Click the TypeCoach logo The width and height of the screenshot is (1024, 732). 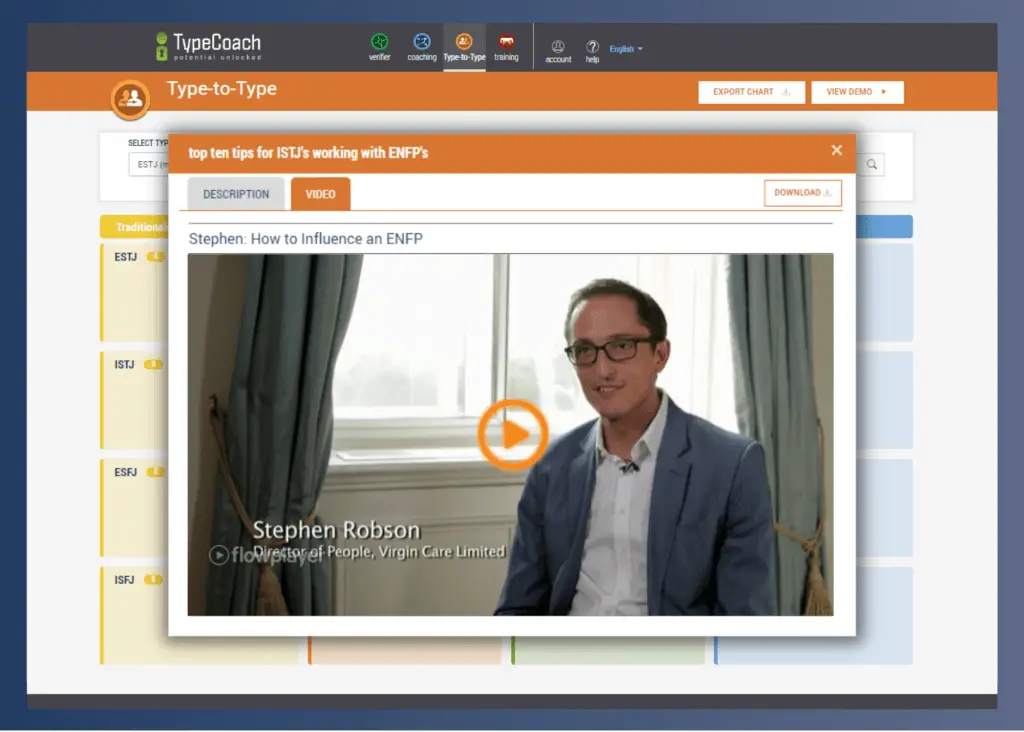[x=208, y=46]
